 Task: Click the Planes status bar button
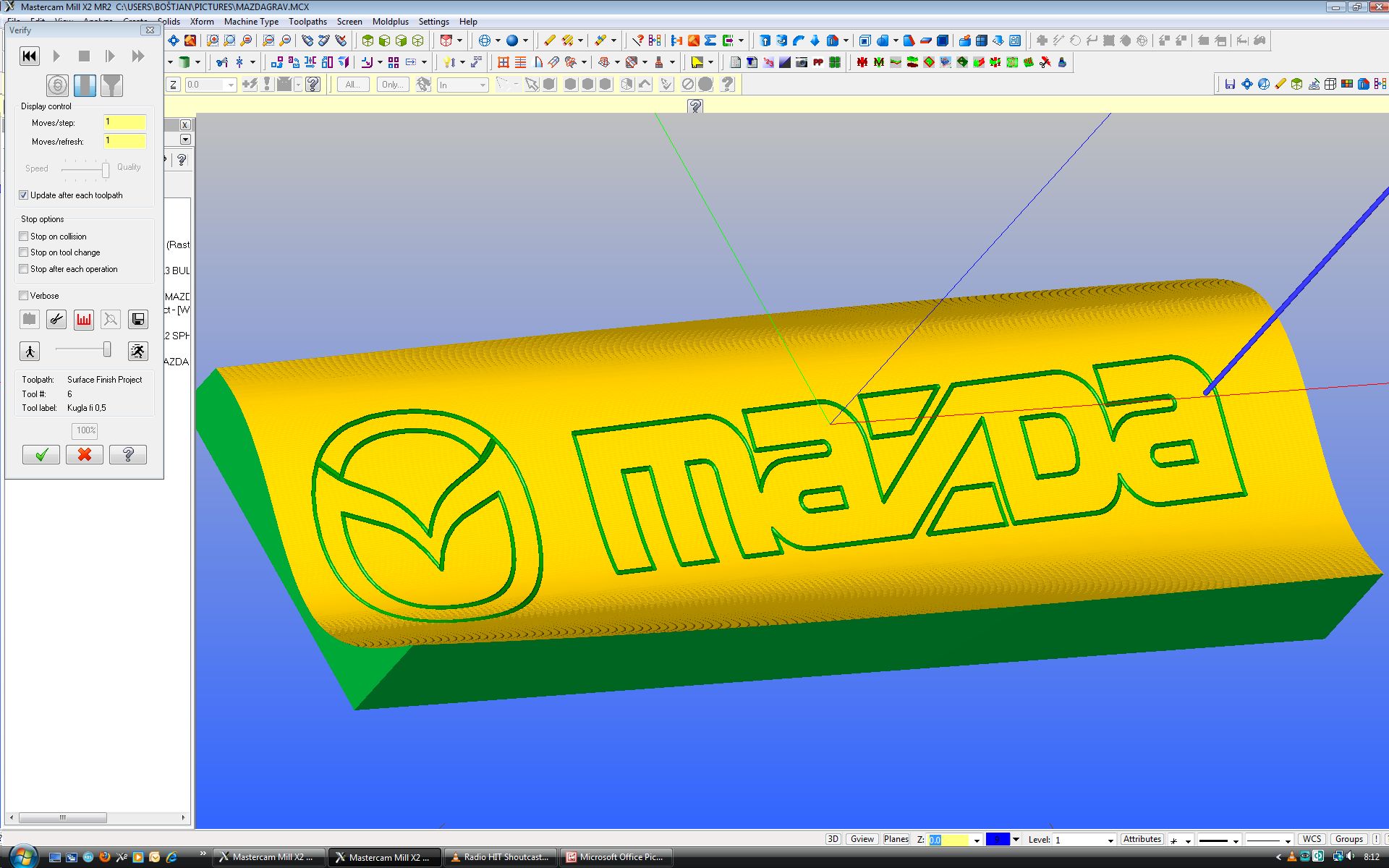[896, 839]
